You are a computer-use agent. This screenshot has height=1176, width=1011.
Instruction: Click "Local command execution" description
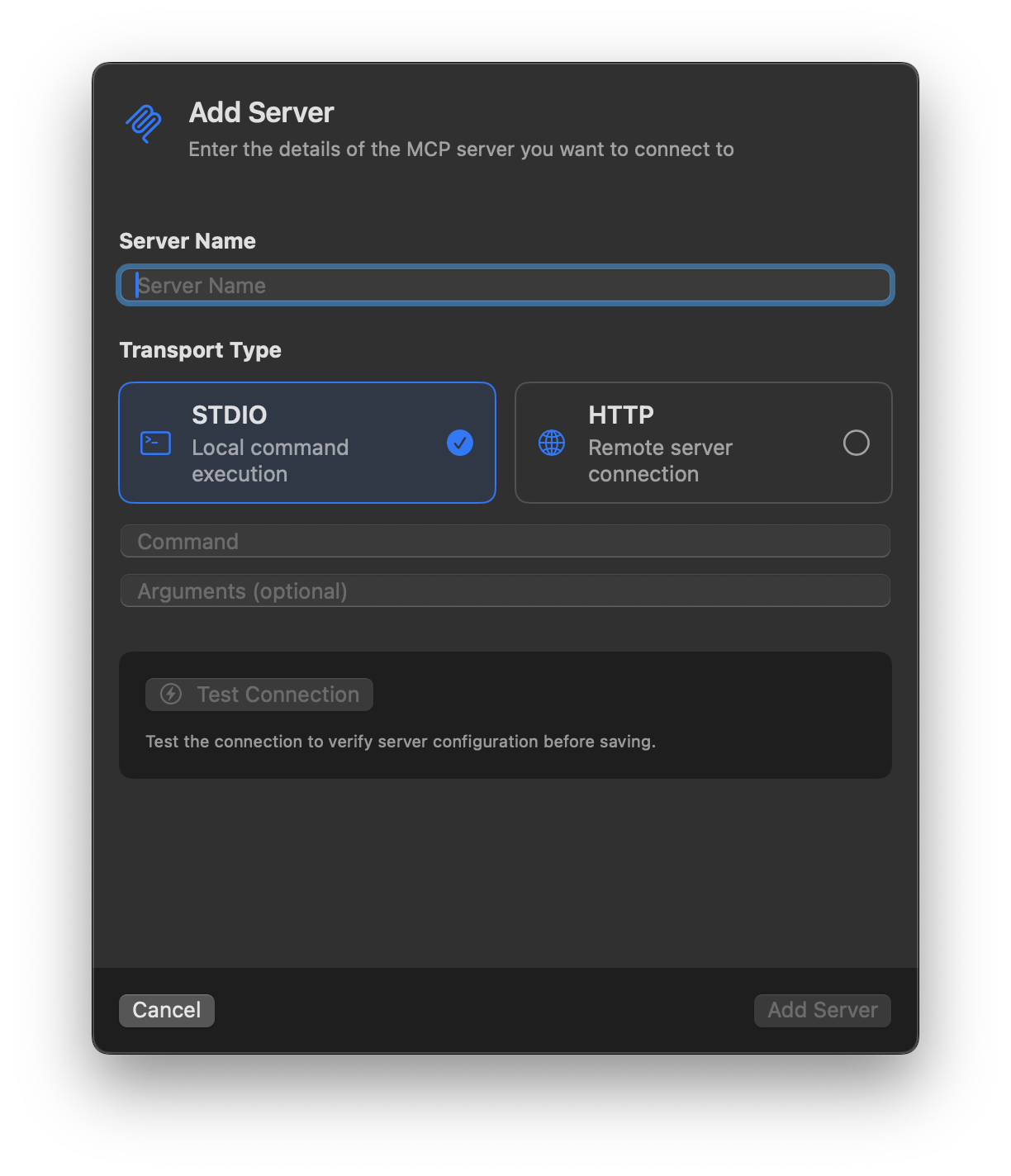coord(271,461)
